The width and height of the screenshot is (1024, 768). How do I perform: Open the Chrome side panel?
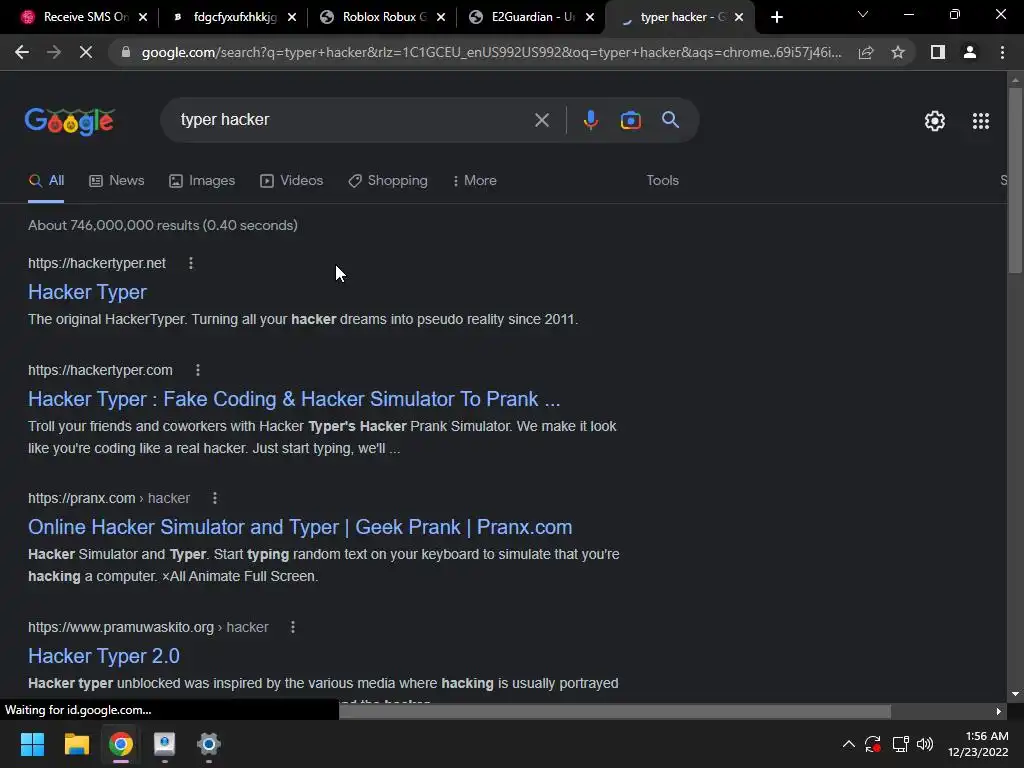[x=938, y=52]
